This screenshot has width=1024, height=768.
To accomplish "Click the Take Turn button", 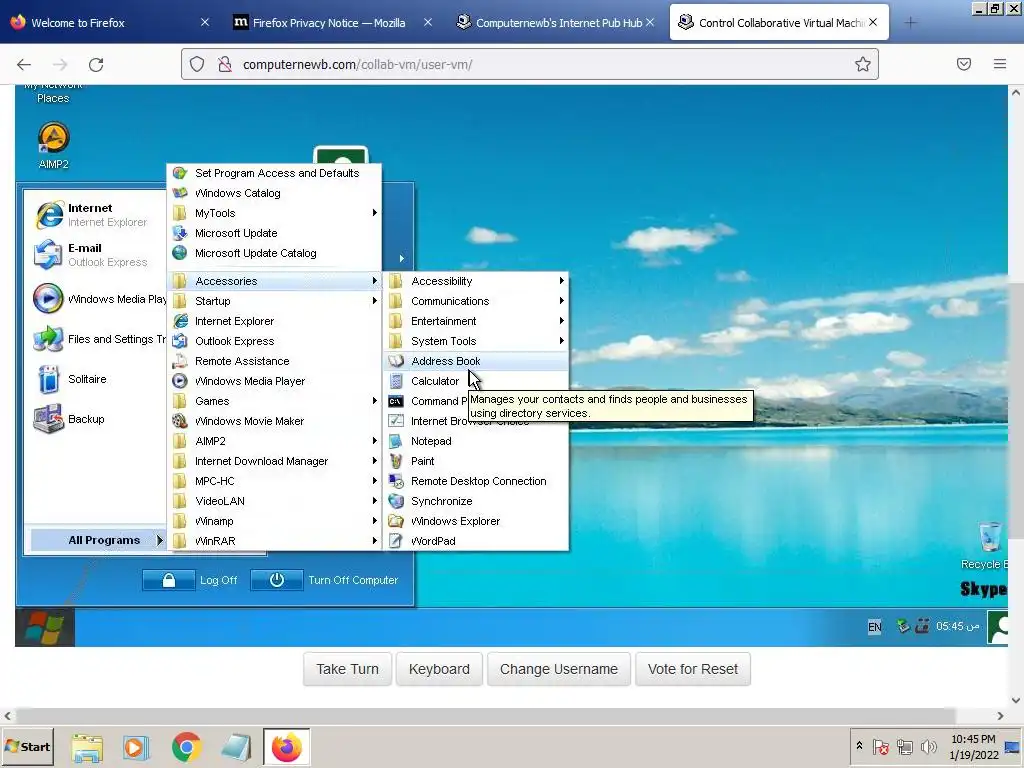I will coord(347,669).
